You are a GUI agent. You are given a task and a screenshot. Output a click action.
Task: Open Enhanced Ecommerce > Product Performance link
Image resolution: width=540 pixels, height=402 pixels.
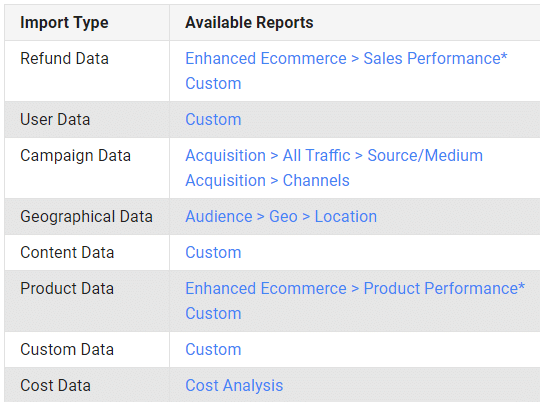[x=355, y=288]
